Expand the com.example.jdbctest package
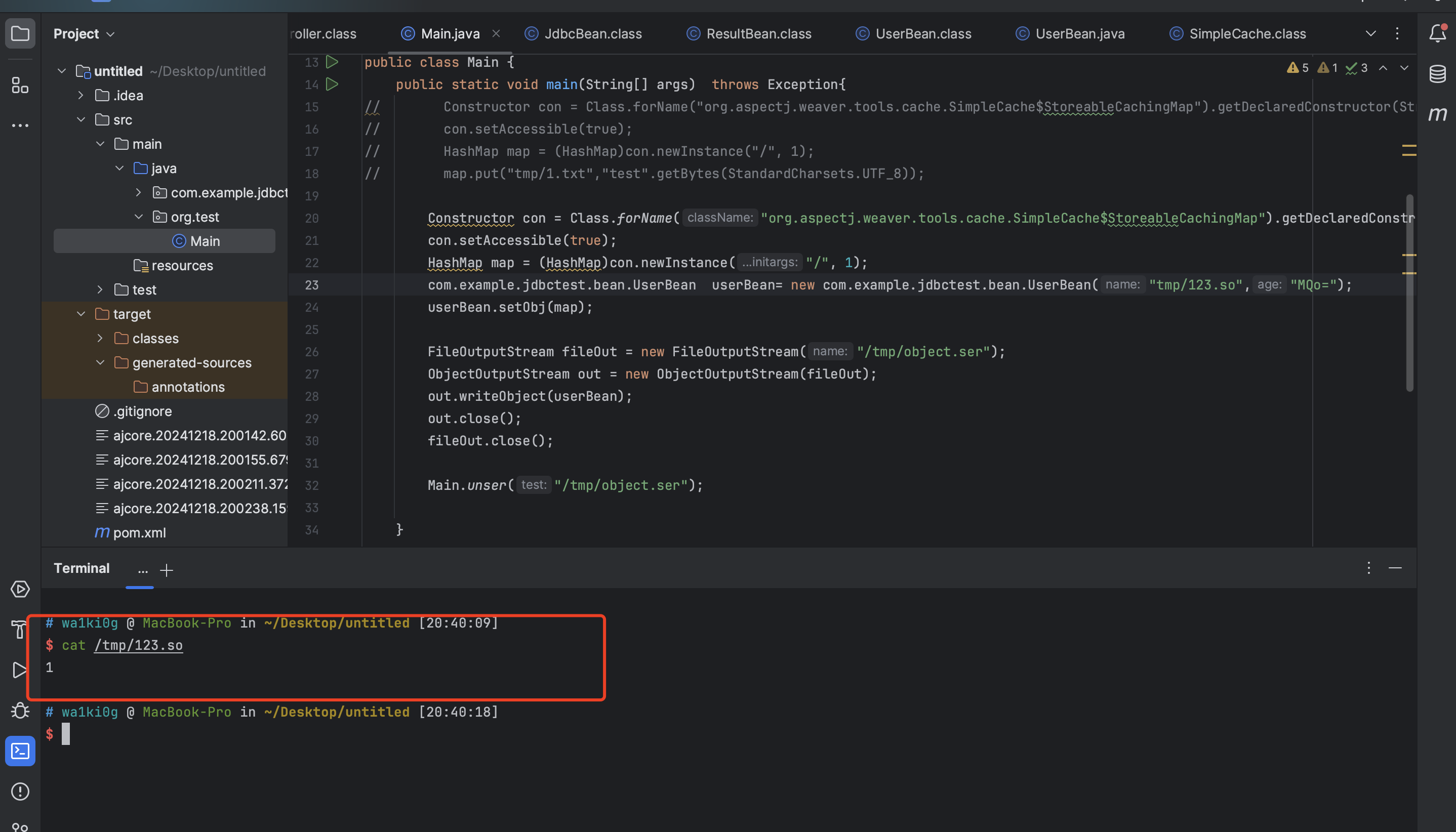The width and height of the screenshot is (1456, 832). (138, 193)
